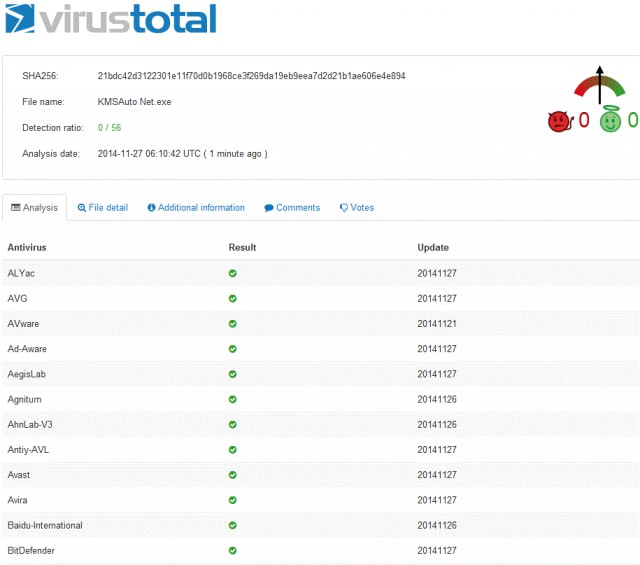Select the SHA256 hash value

[251, 76]
